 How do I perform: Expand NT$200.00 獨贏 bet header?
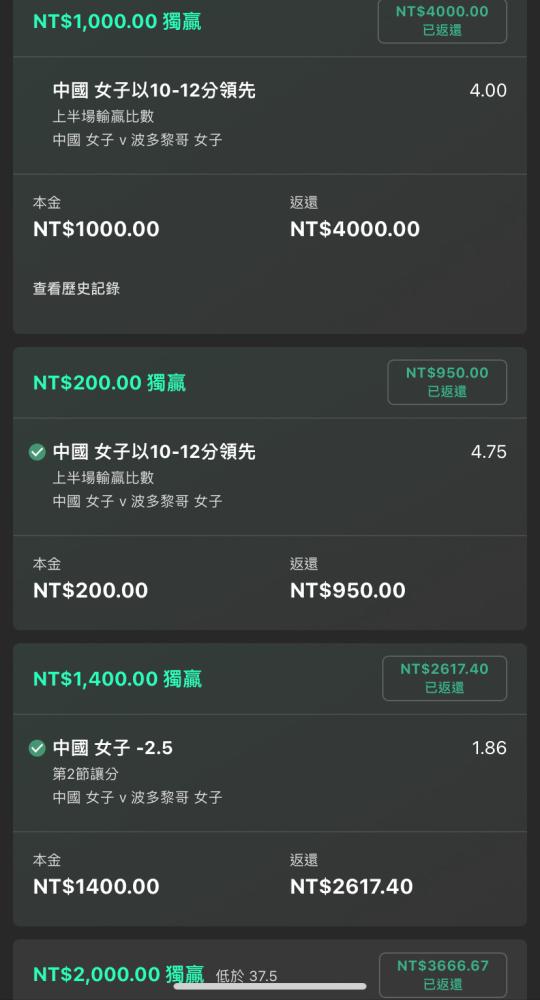click(x=109, y=383)
